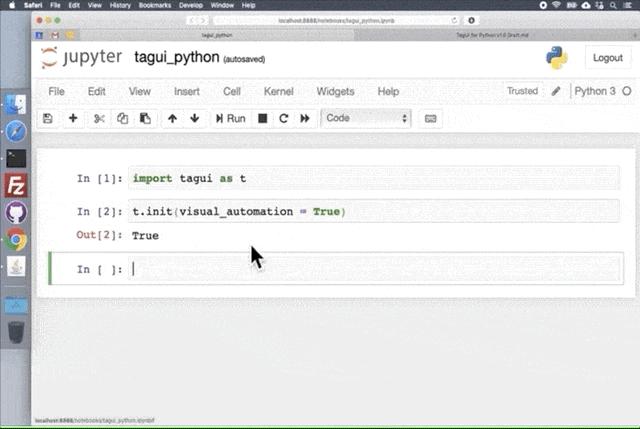Image resolution: width=640 pixels, height=429 pixels.
Task: Move selected cell up with arrow icon
Action: point(172,118)
